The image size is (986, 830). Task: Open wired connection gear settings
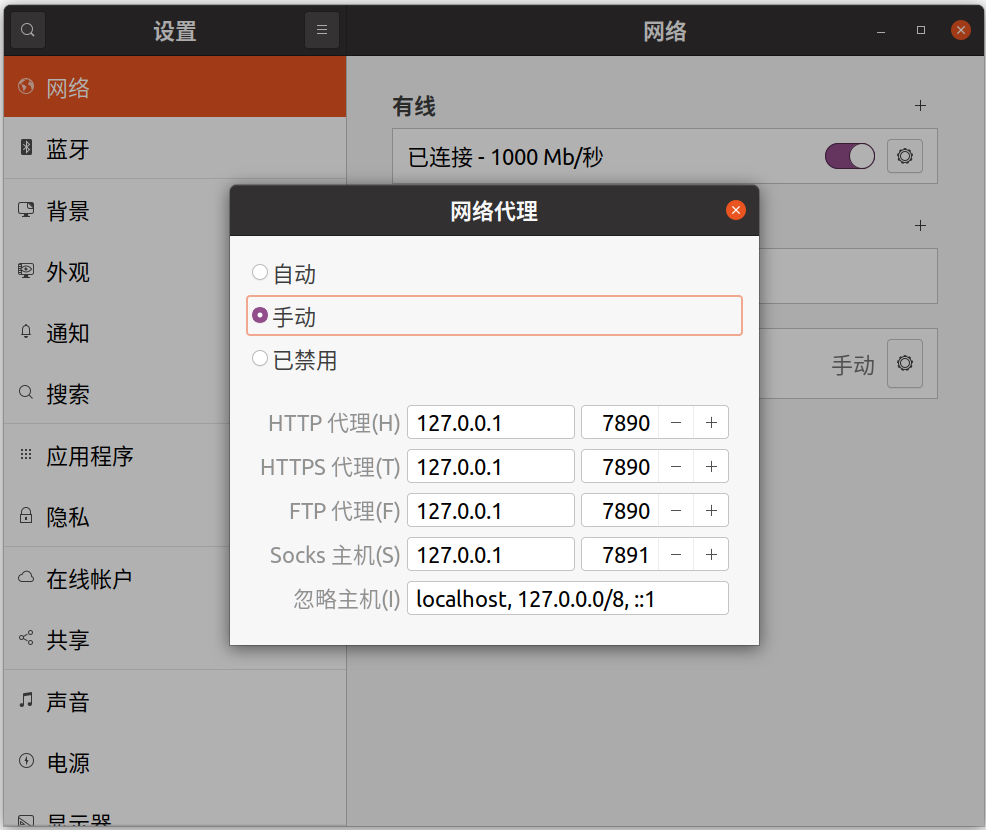click(x=905, y=156)
